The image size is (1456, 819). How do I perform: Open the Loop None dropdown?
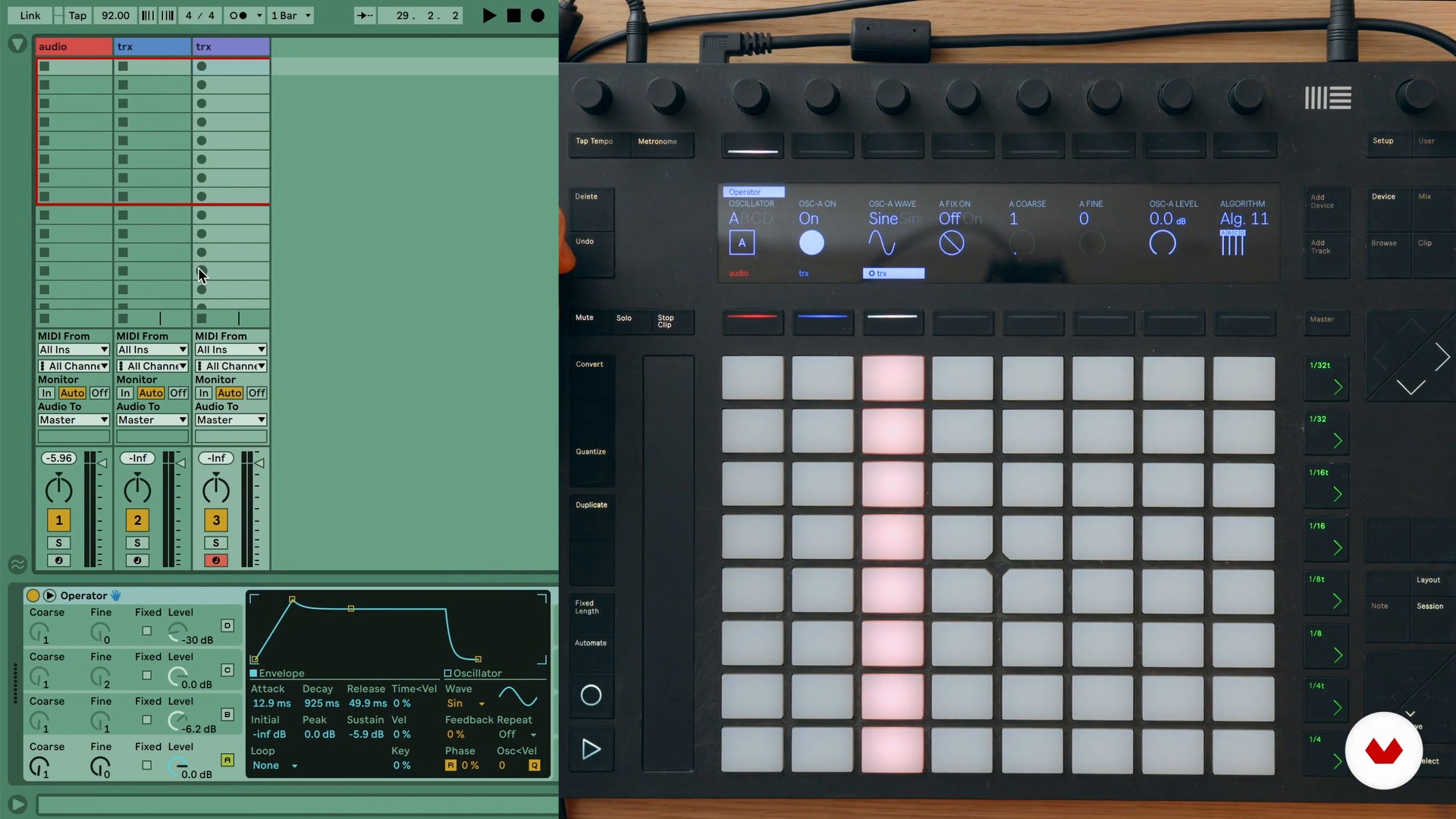click(x=275, y=766)
